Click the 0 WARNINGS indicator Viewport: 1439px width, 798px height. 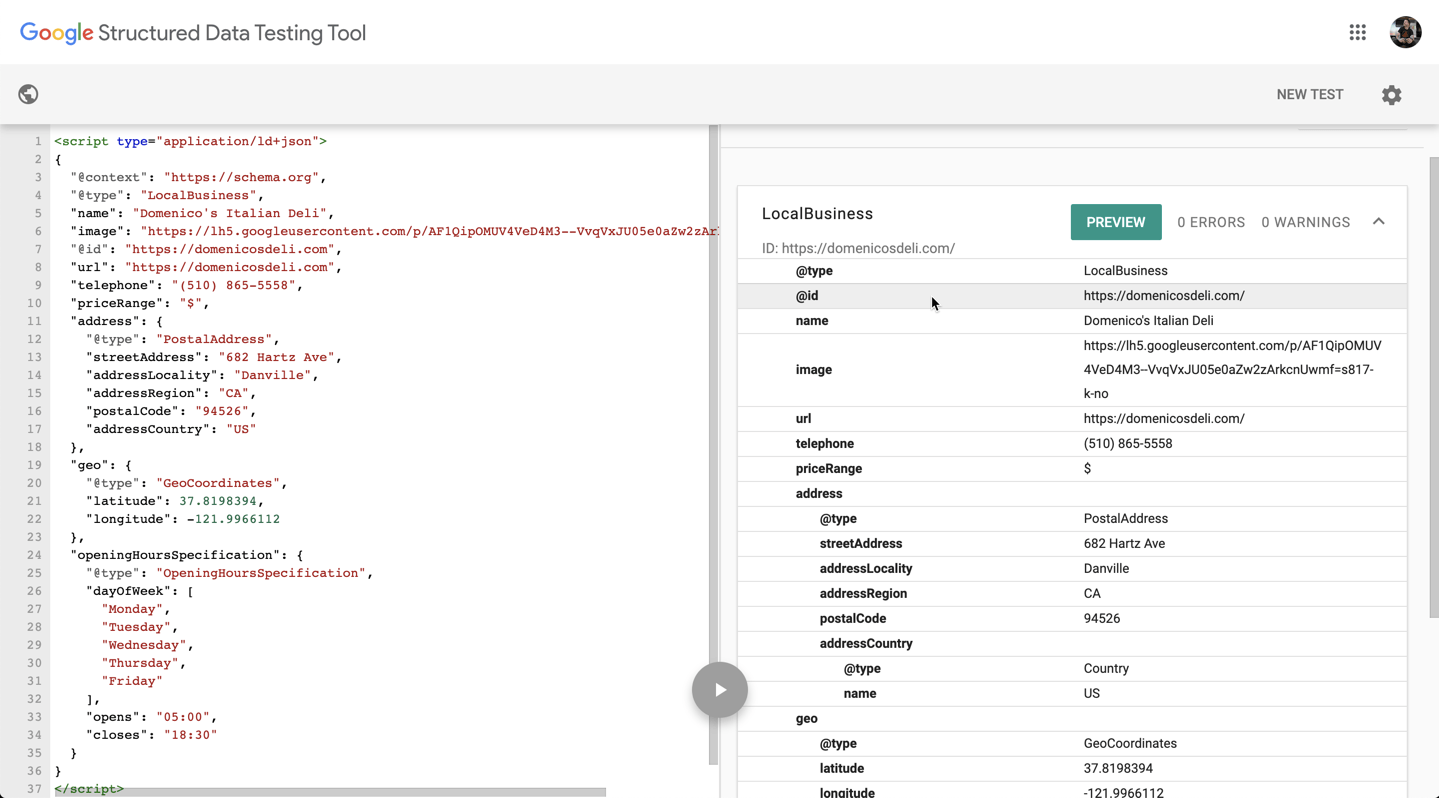[1305, 222]
